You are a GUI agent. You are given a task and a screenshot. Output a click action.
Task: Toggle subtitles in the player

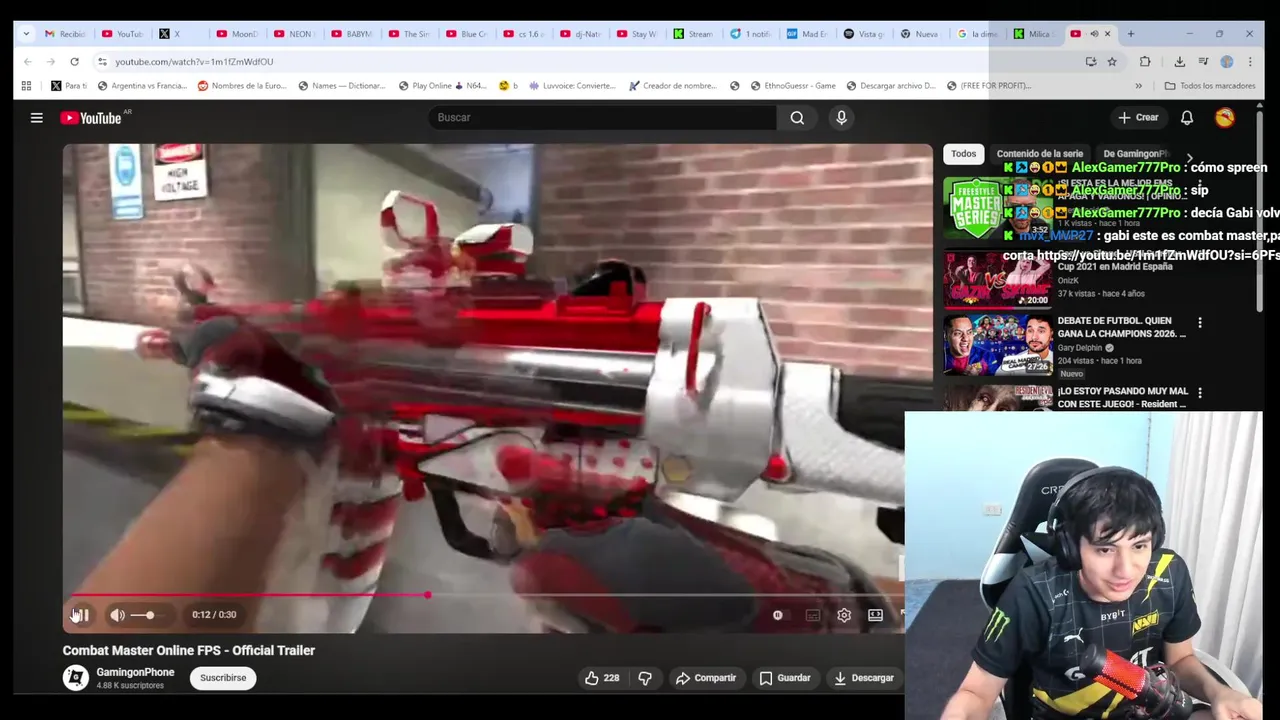point(813,615)
